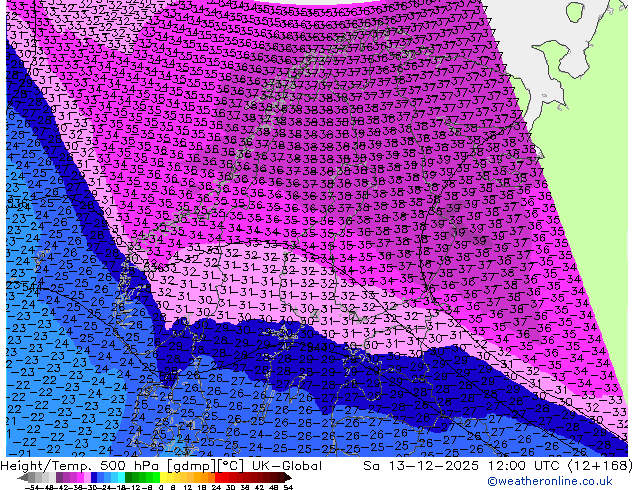Screen dimensions: 634x490
Task: Click the (12+168) forecast hour label
Action: (x=600, y=466)
